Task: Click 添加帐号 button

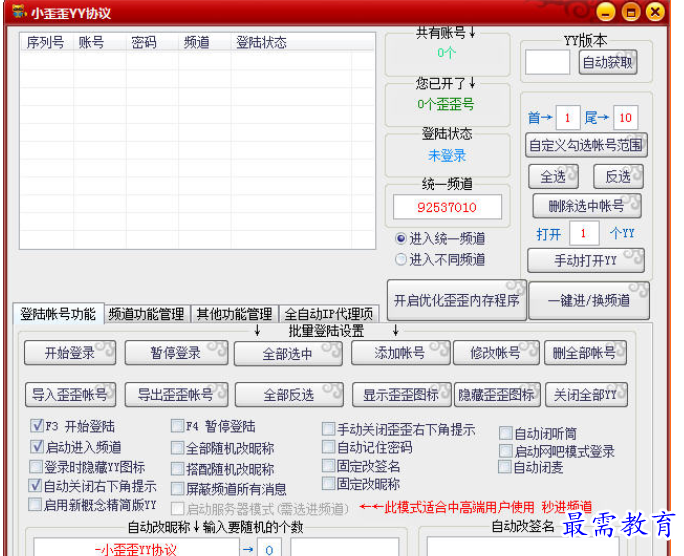Action: tap(400, 353)
